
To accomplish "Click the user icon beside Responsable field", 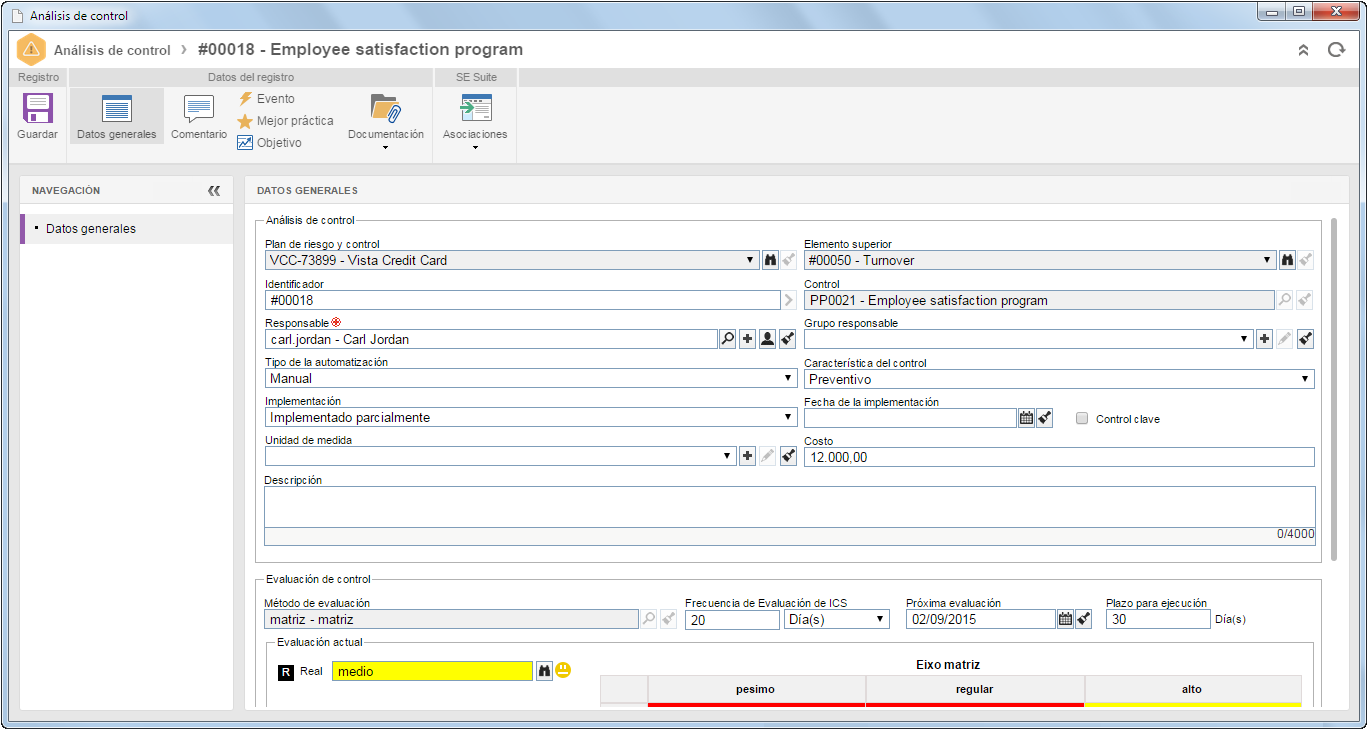I will click(x=767, y=339).
